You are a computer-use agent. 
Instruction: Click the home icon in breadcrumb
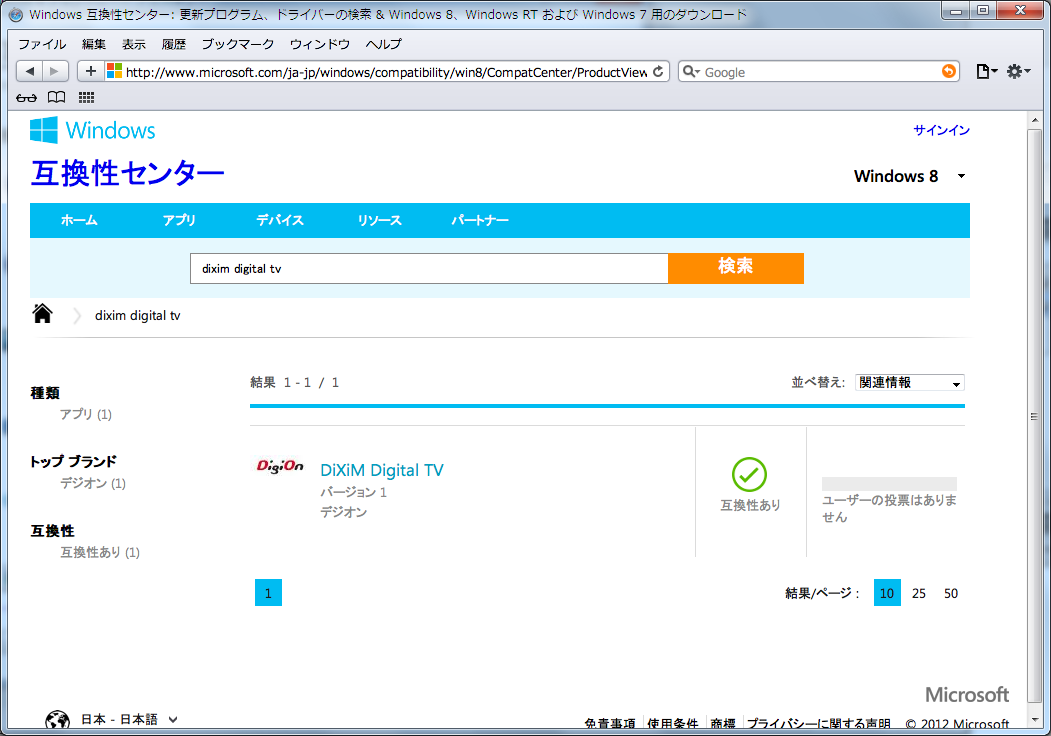coord(42,313)
